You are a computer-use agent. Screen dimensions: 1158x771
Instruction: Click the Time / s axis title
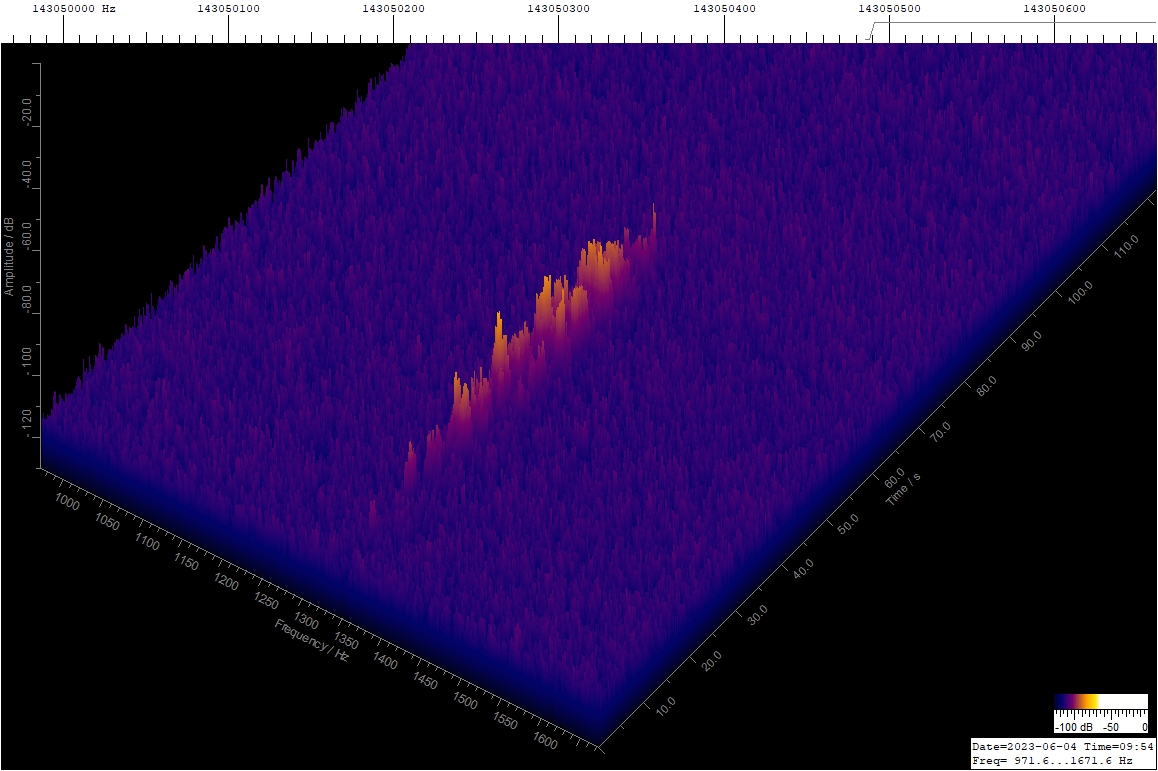point(902,489)
